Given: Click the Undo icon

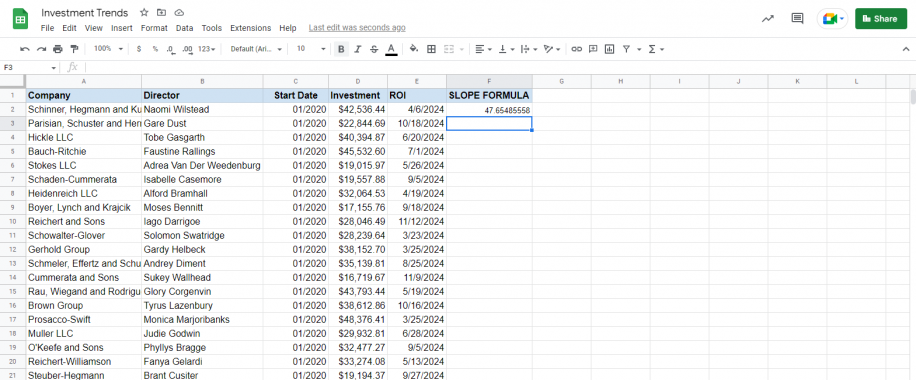Looking at the screenshot, I should coord(25,49).
